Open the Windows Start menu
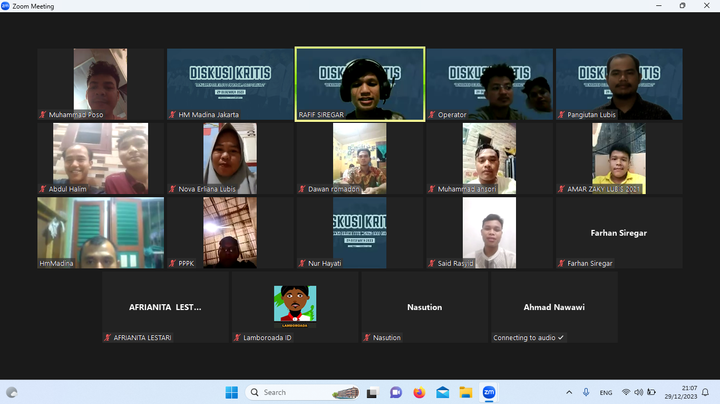Screen dimensions: 720x404 tap(232, 392)
